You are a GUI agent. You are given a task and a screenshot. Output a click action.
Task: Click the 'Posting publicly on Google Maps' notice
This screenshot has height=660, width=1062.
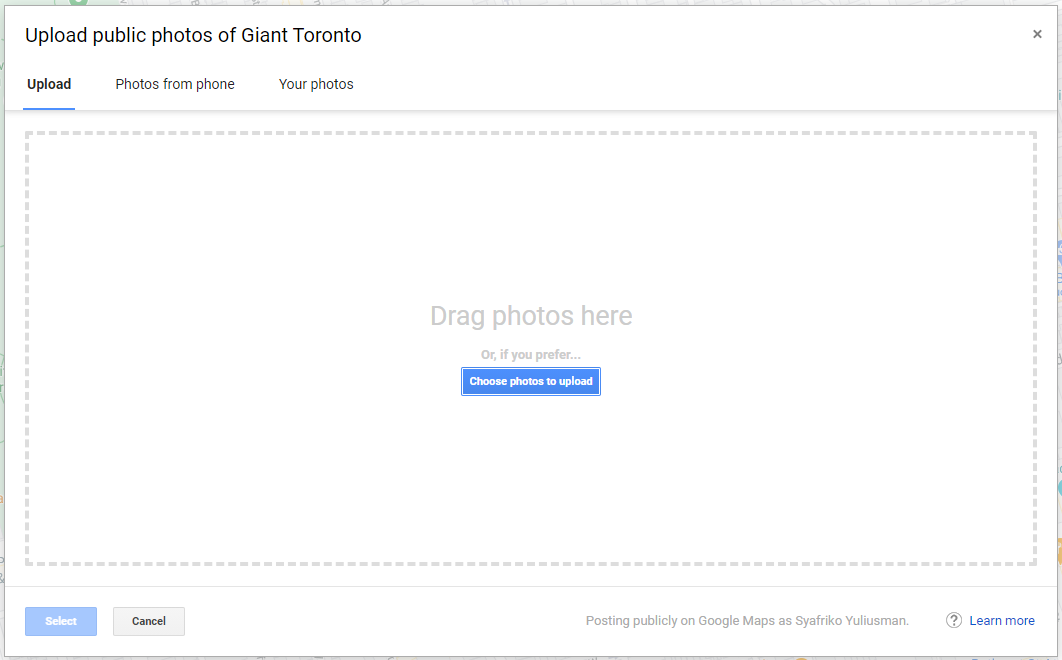click(x=747, y=621)
